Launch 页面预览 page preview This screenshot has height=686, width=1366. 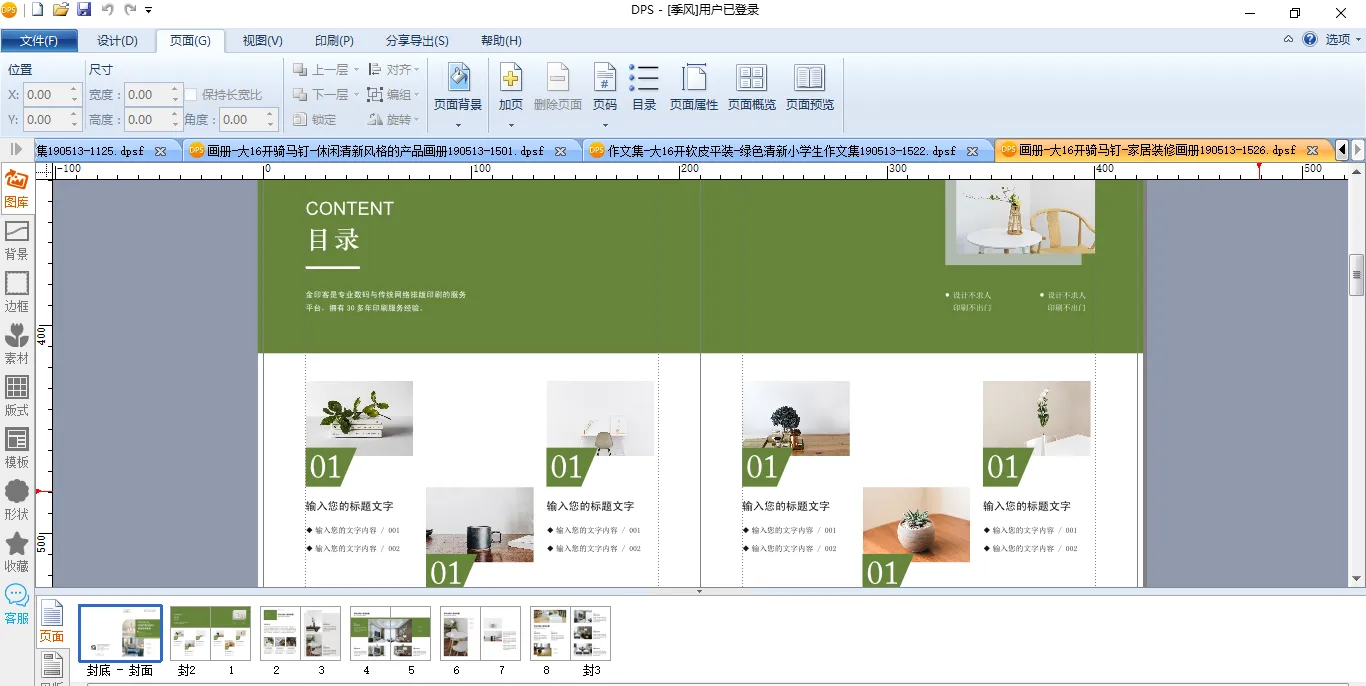[809, 88]
